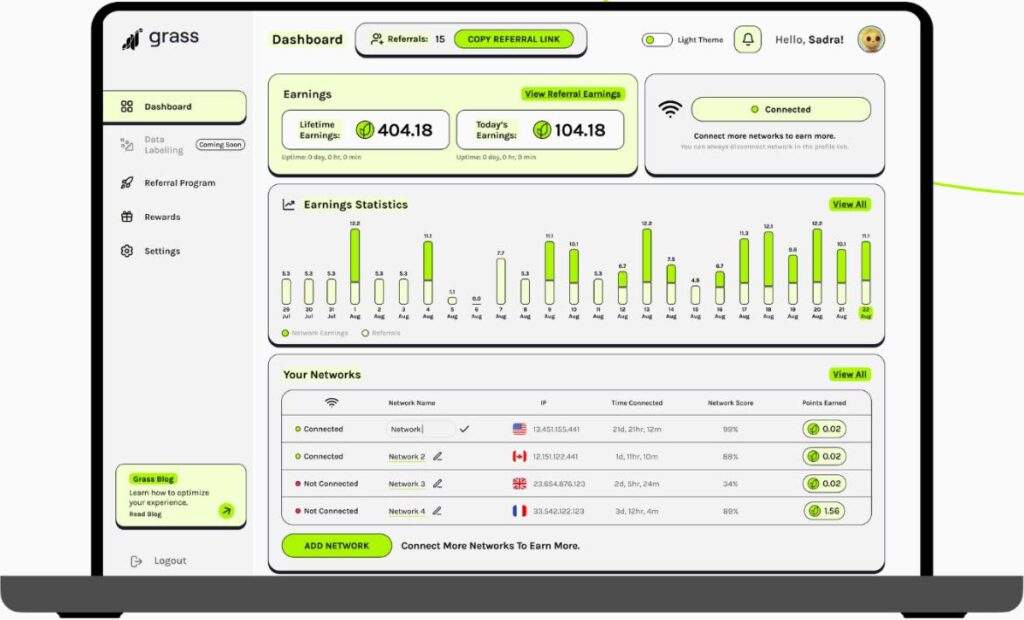Image resolution: width=1024 pixels, height=620 pixels.
Task: Open the Referral Program sidebar item
Action: coord(168,183)
